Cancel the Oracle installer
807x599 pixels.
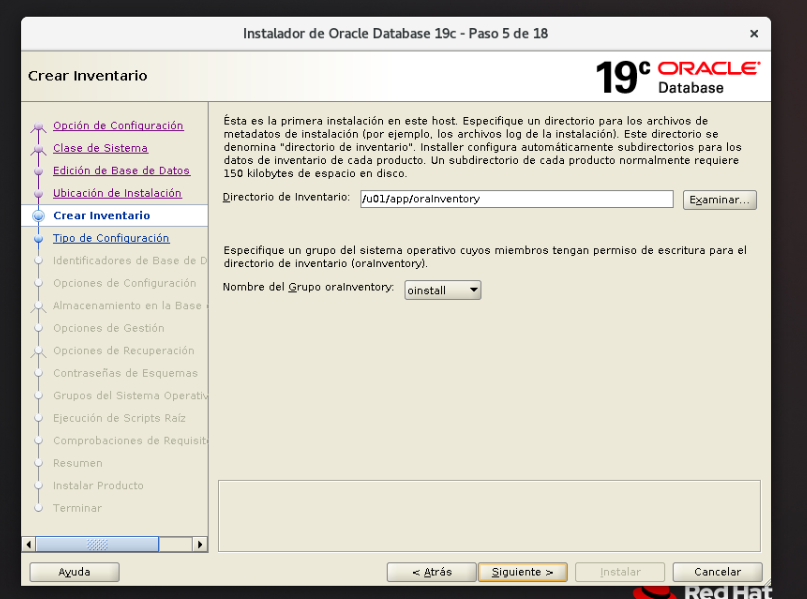click(716, 571)
